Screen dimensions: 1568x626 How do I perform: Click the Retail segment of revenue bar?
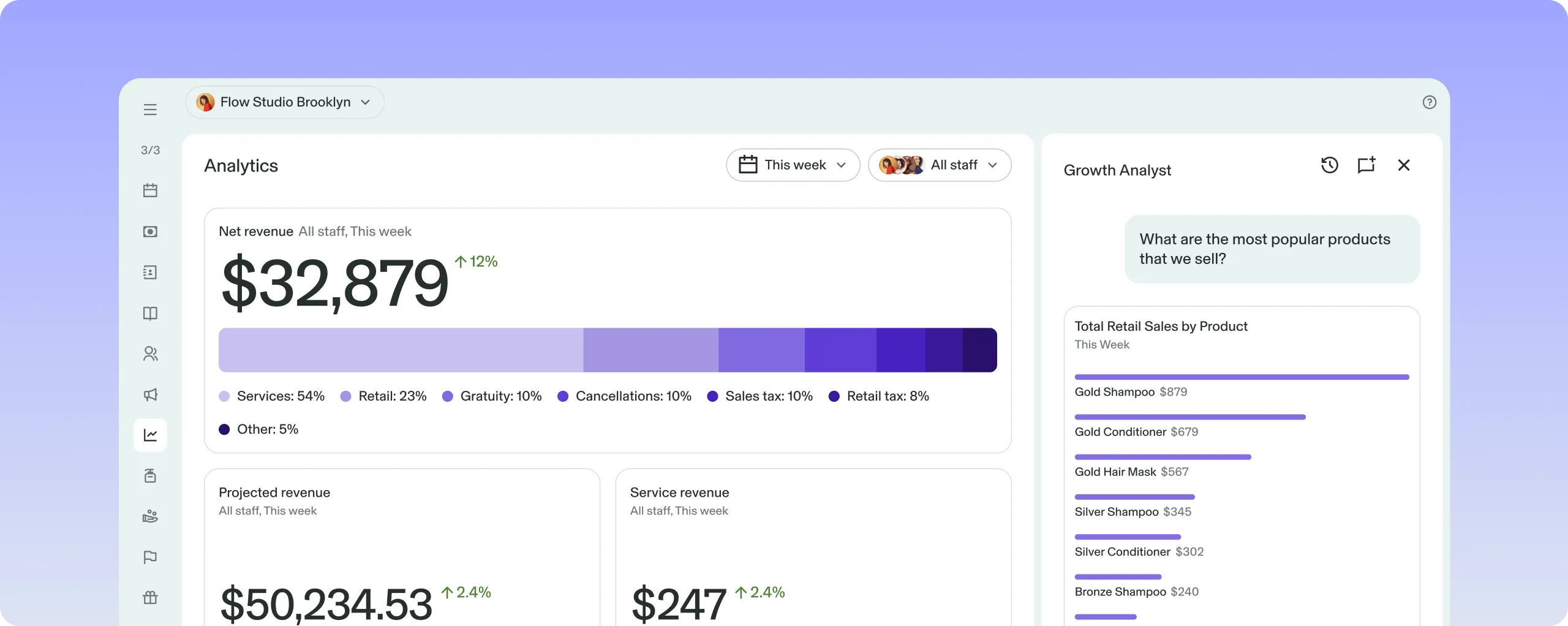tap(650, 350)
